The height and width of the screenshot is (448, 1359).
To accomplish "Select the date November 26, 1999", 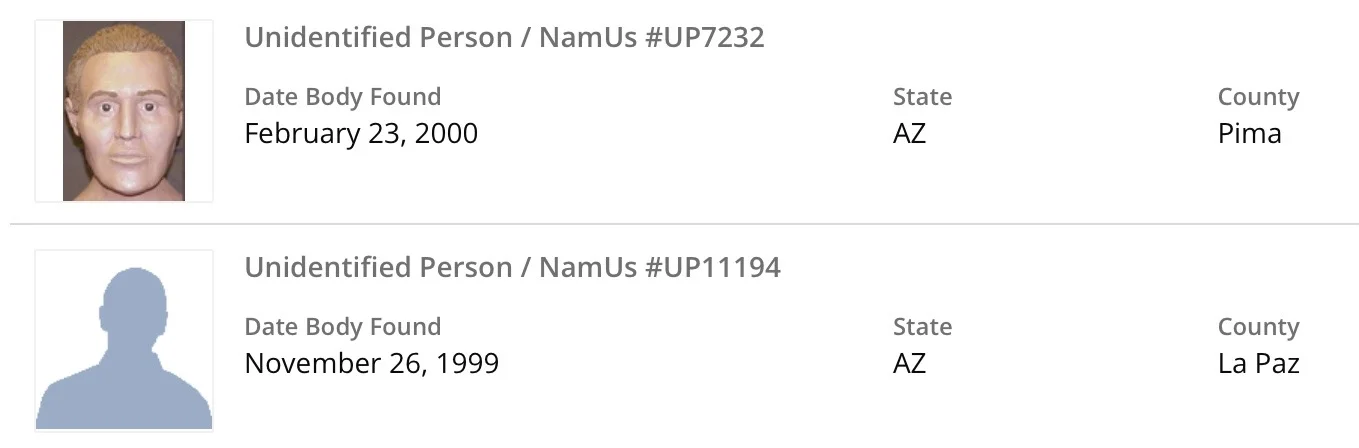I will point(371,363).
